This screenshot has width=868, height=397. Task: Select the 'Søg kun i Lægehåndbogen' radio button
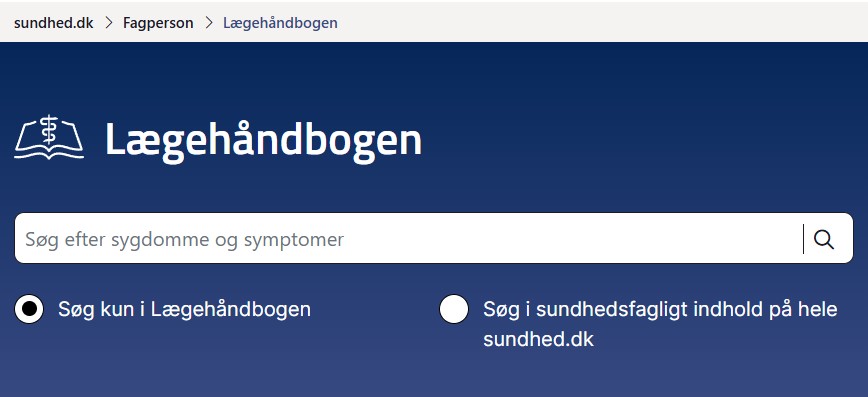pos(29,309)
